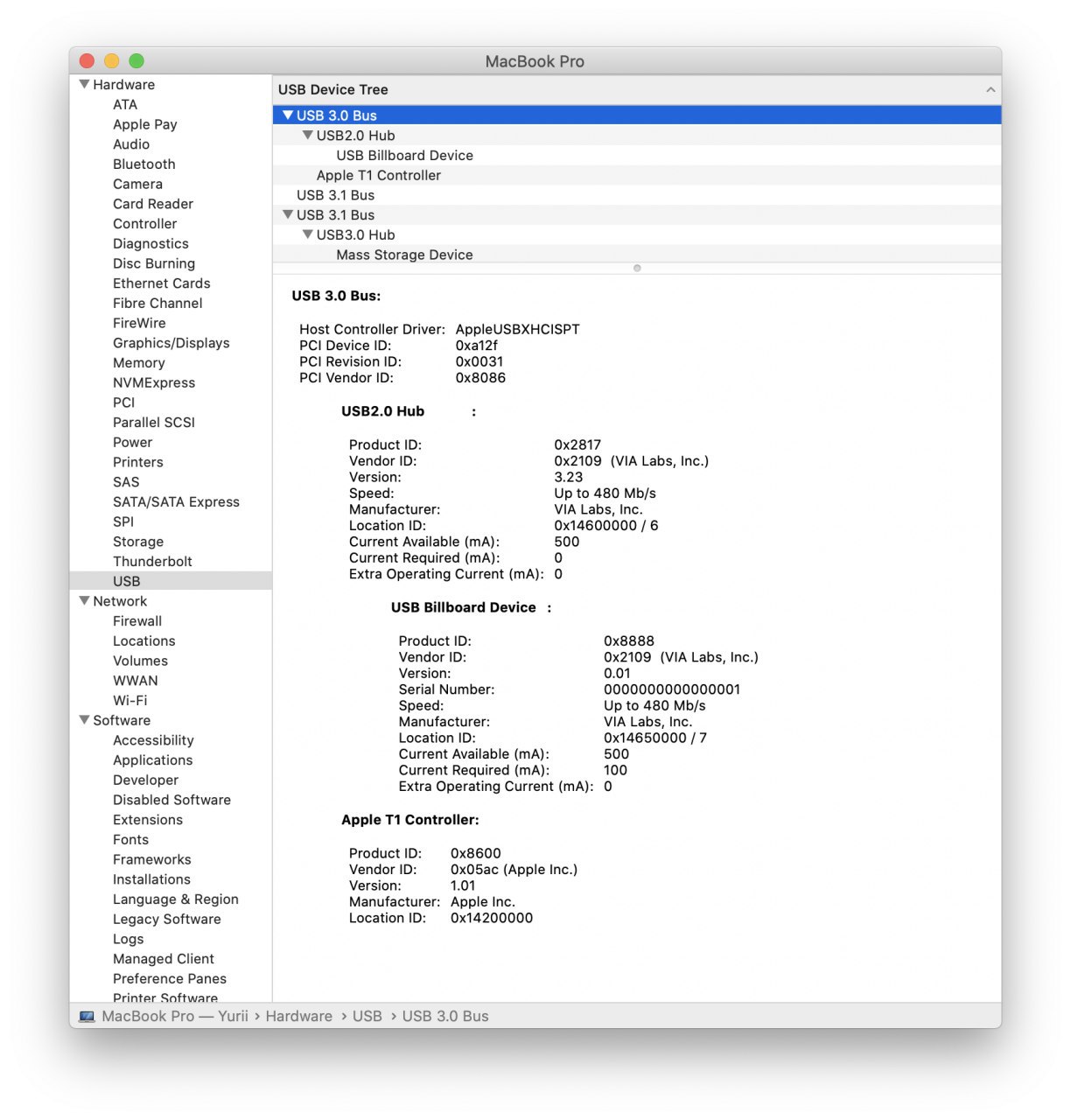The image size is (1071, 1120).
Task: Select Fonts under Software
Action: [x=130, y=840]
